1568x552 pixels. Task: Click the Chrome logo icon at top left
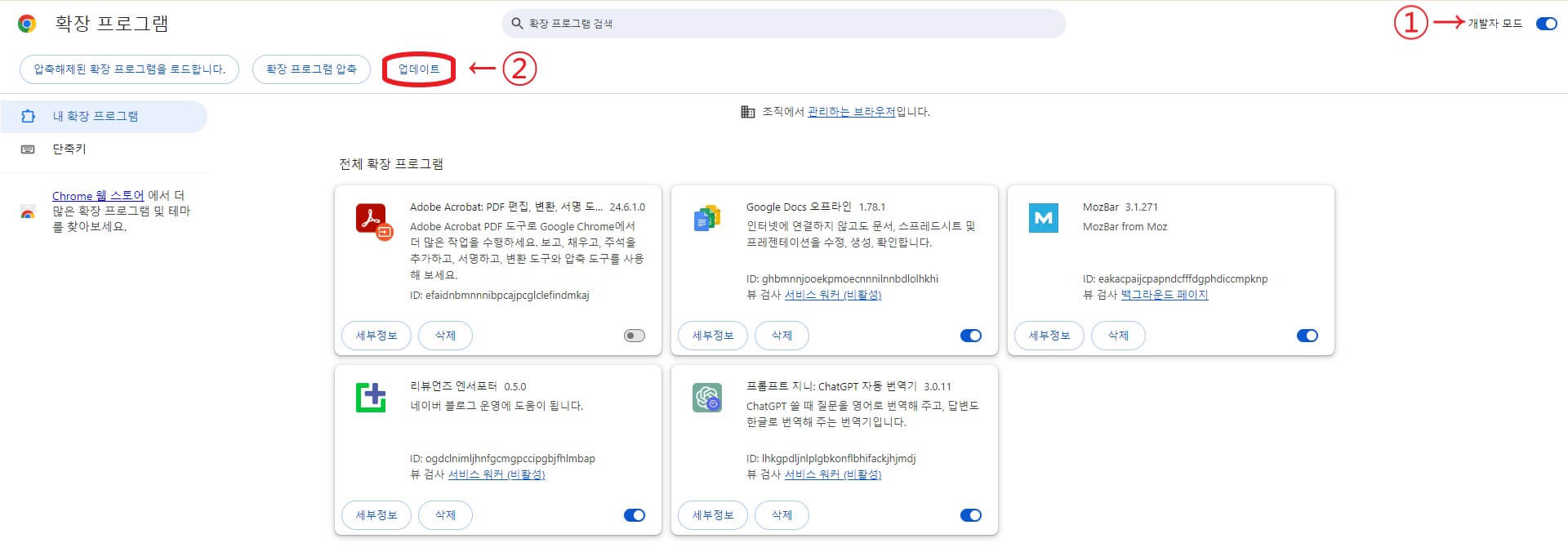tap(27, 24)
